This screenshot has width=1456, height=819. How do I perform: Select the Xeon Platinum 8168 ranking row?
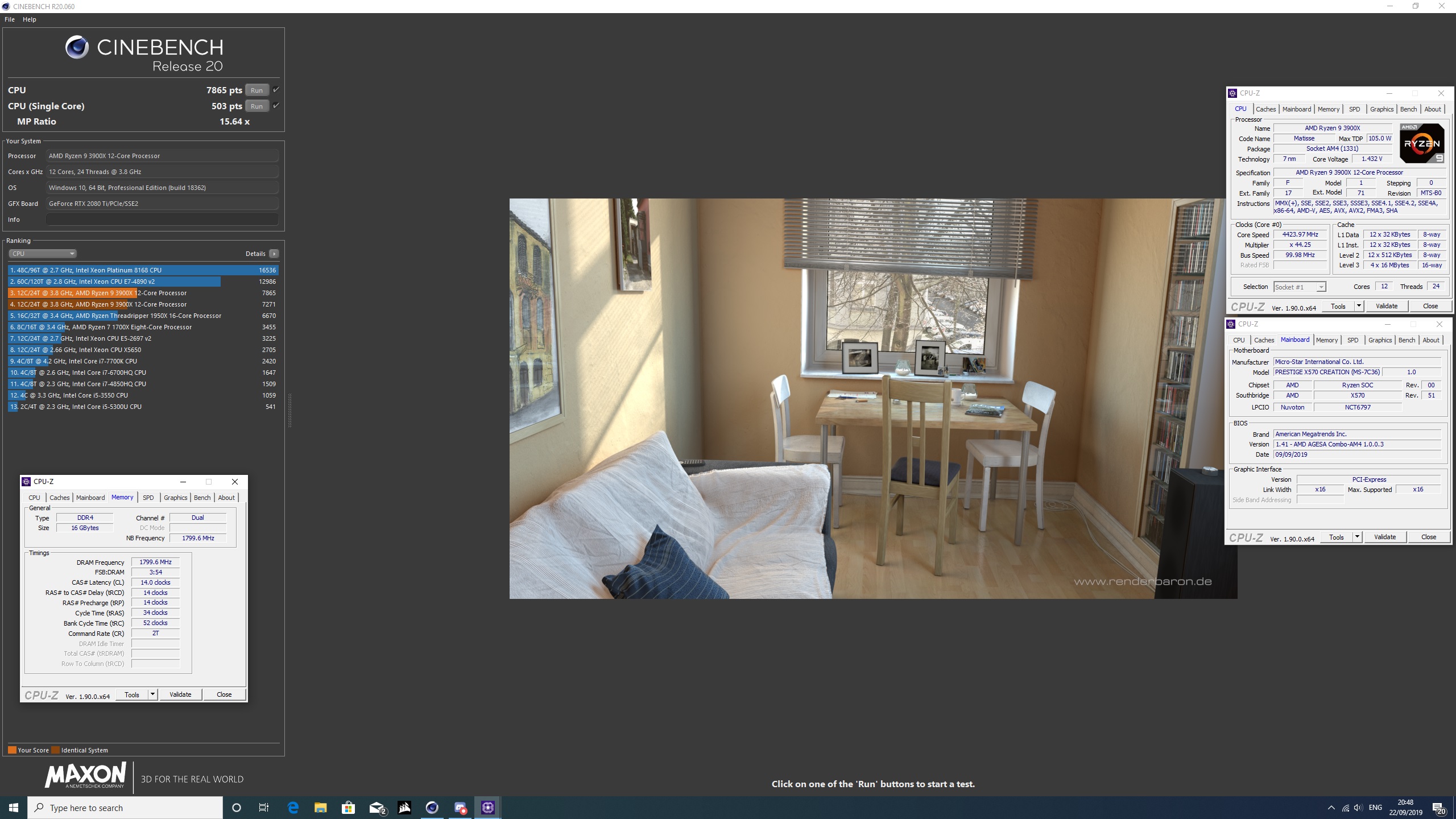point(143,270)
